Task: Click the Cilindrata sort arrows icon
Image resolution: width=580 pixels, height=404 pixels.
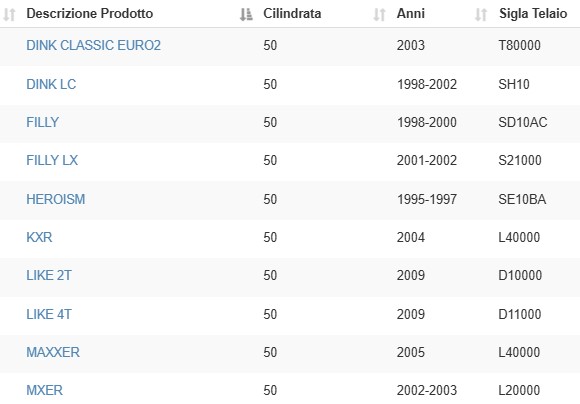Action: 379,14
